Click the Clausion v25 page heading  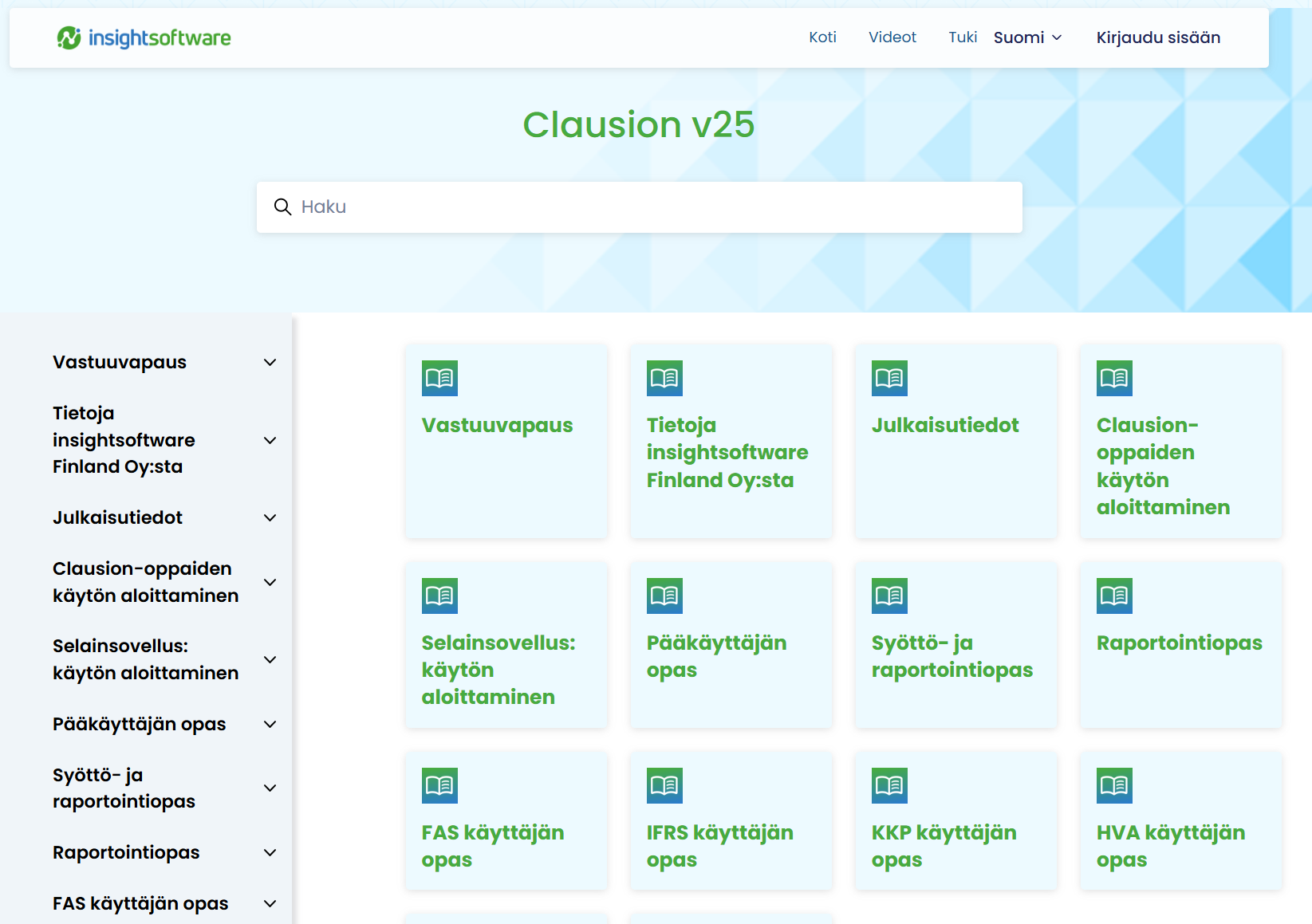pos(639,124)
